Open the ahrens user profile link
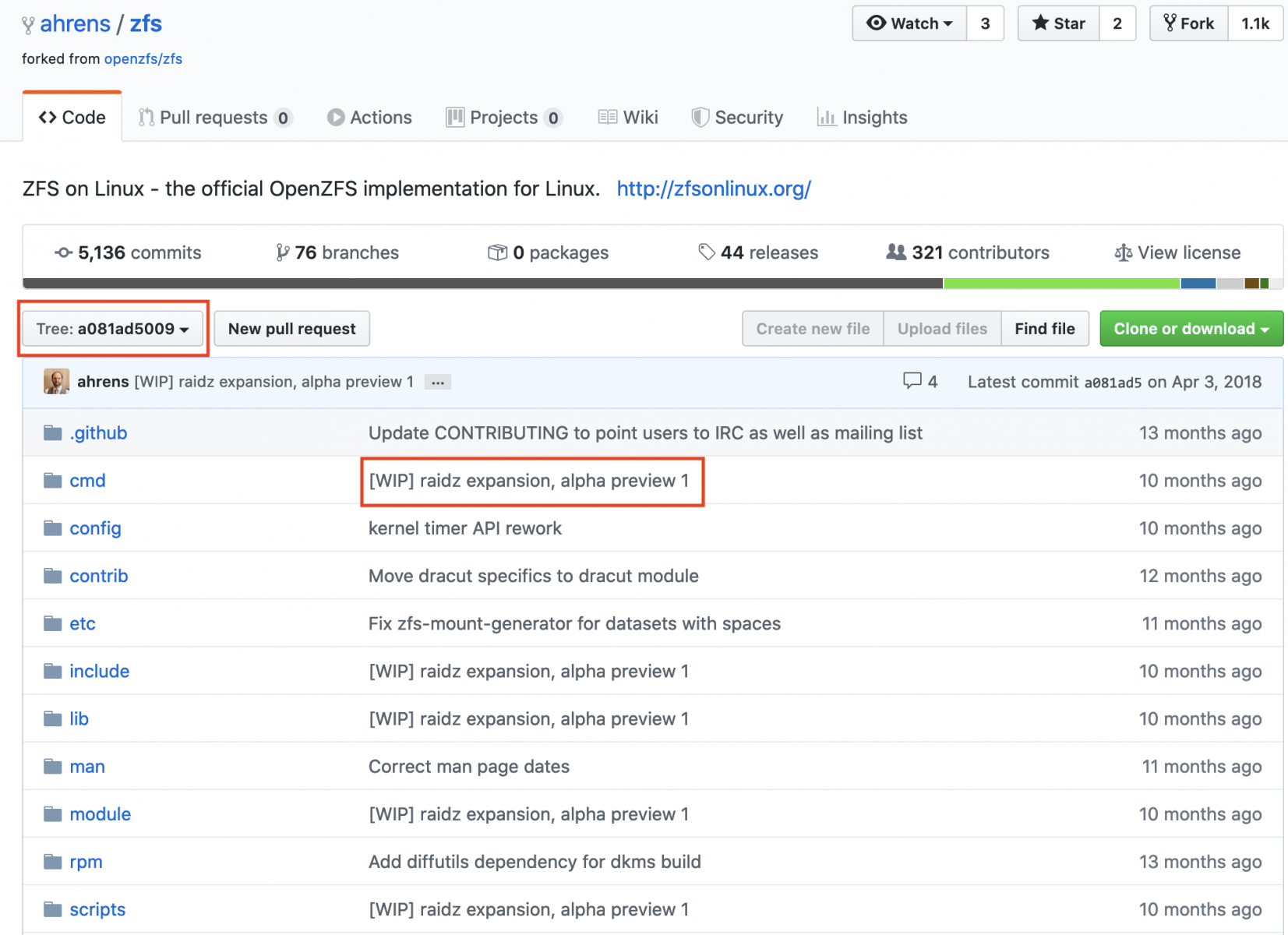The width and height of the screenshot is (1288, 935). [x=75, y=24]
